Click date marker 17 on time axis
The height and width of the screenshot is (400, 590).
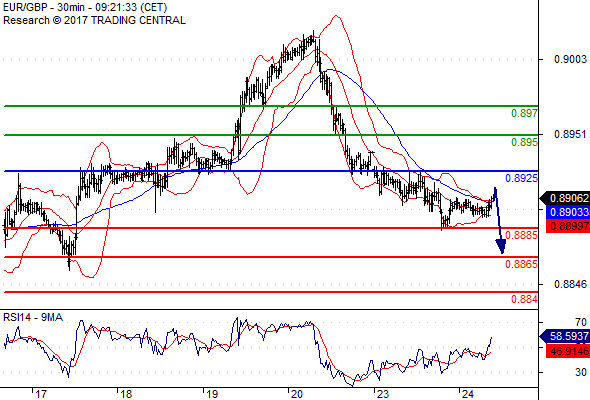point(40,394)
